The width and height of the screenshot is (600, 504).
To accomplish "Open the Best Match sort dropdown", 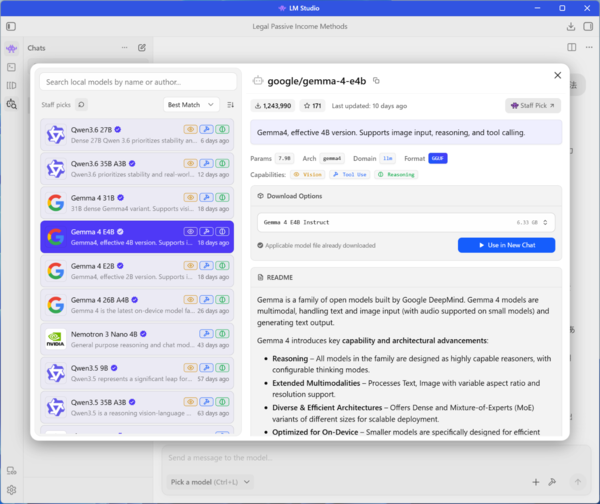I will pyautogui.click(x=191, y=104).
